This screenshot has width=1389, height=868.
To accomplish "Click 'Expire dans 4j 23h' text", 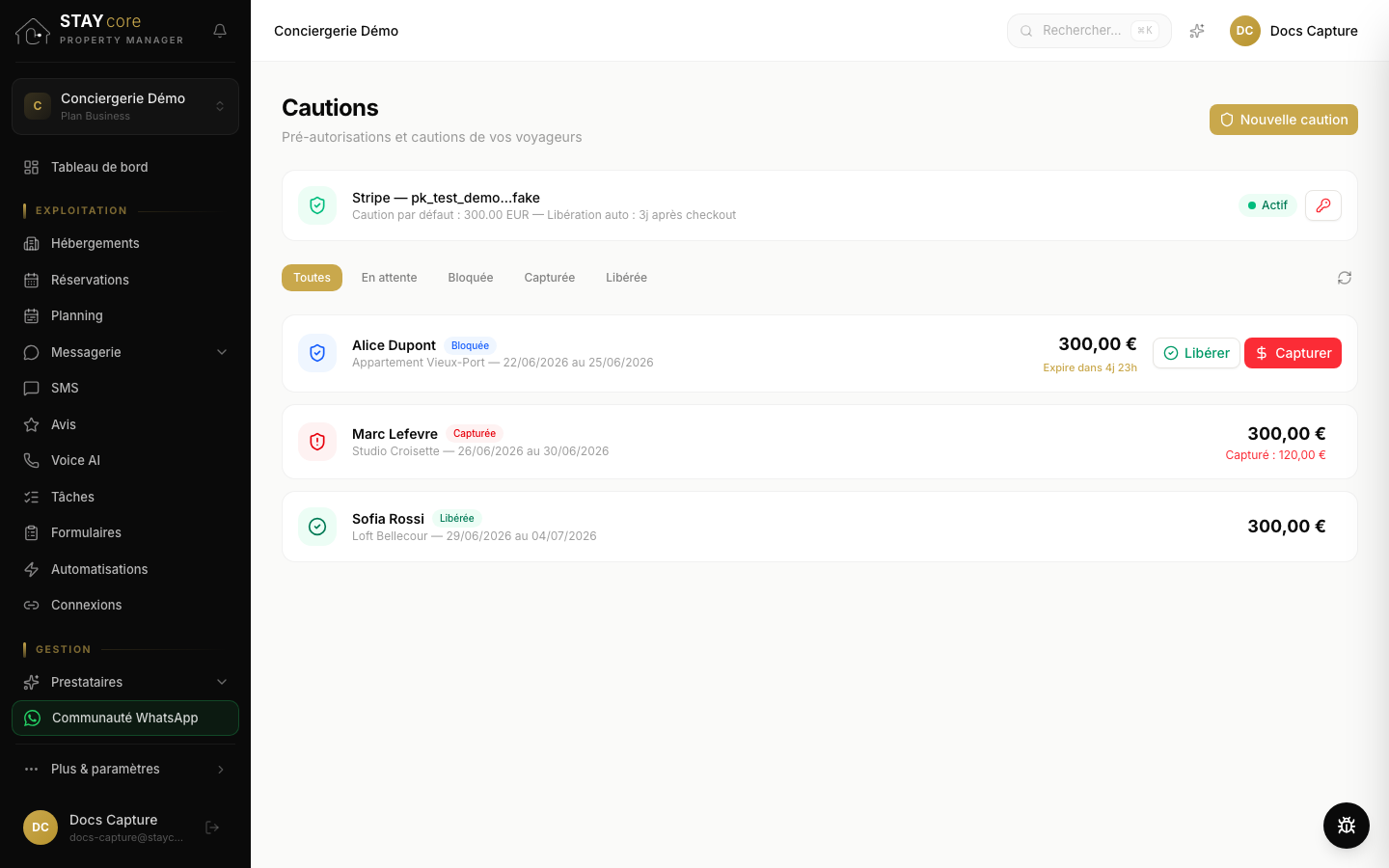I will (1090, 367).
